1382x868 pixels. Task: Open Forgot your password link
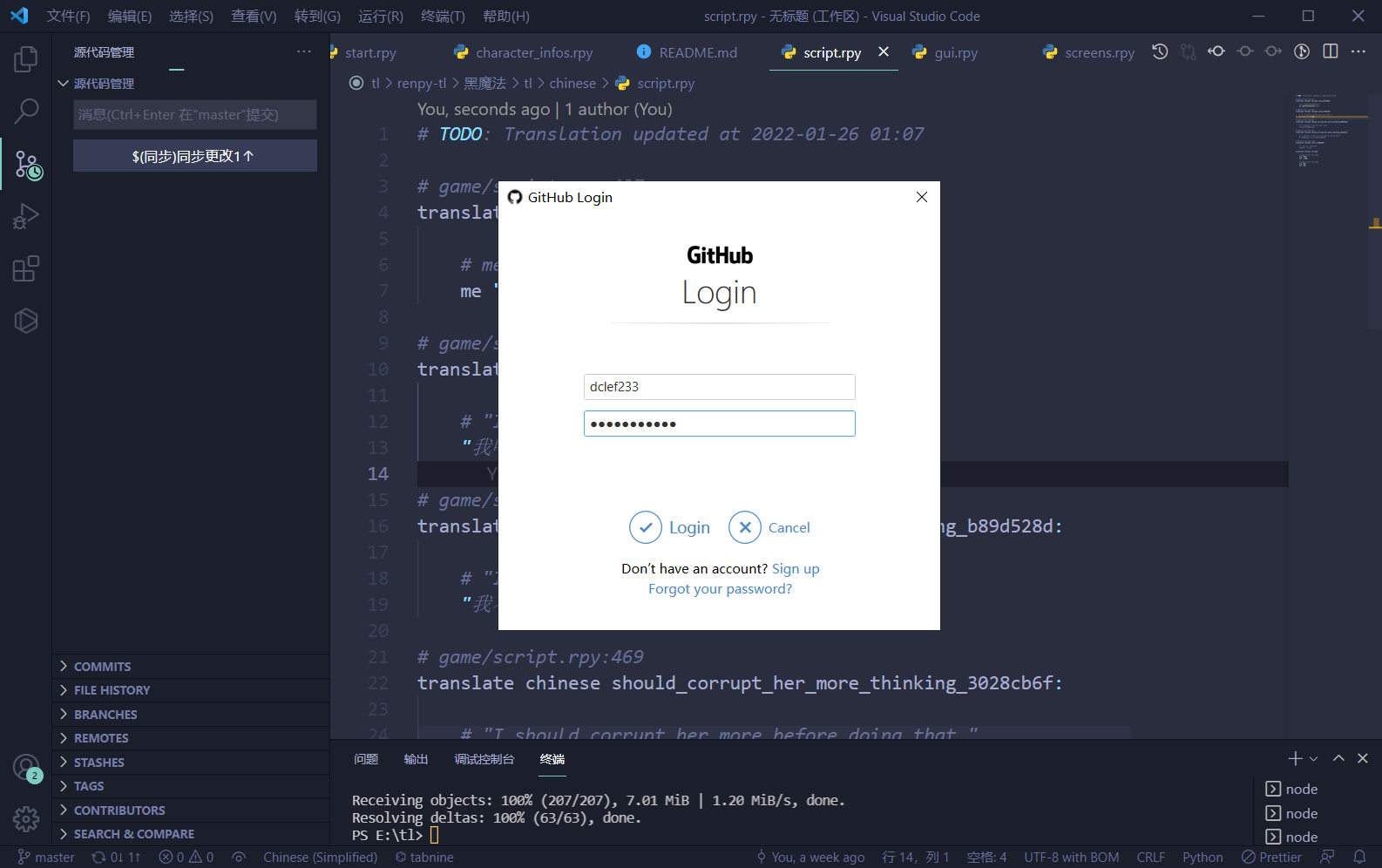720,589
